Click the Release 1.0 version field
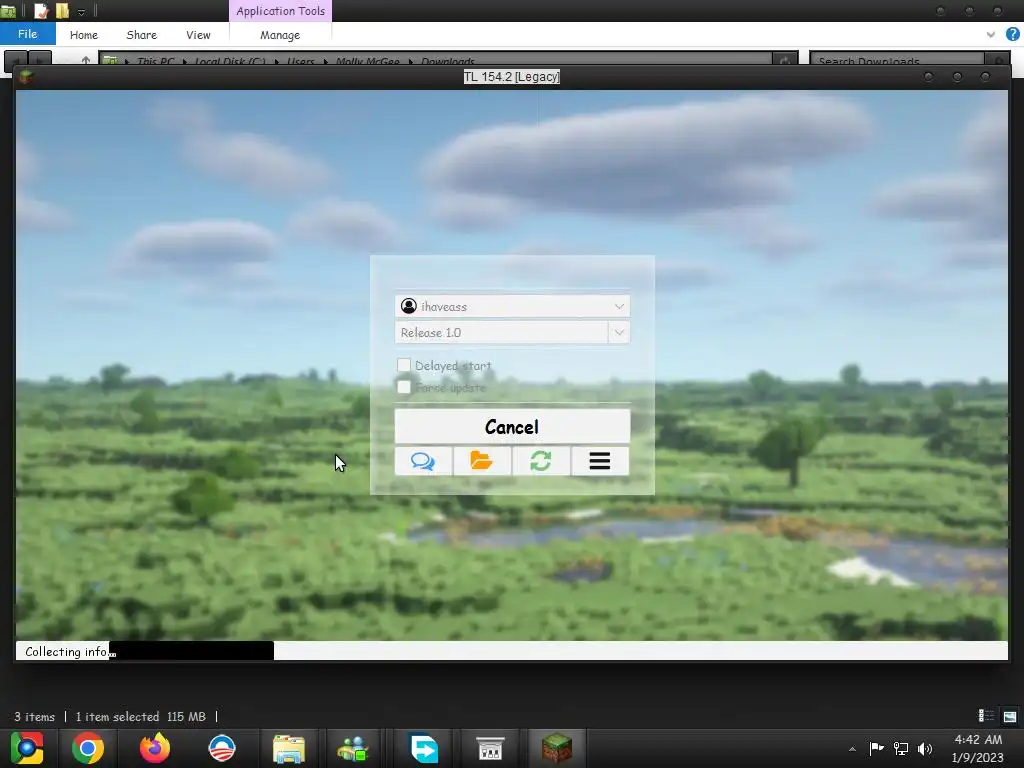 pos(502,332)
